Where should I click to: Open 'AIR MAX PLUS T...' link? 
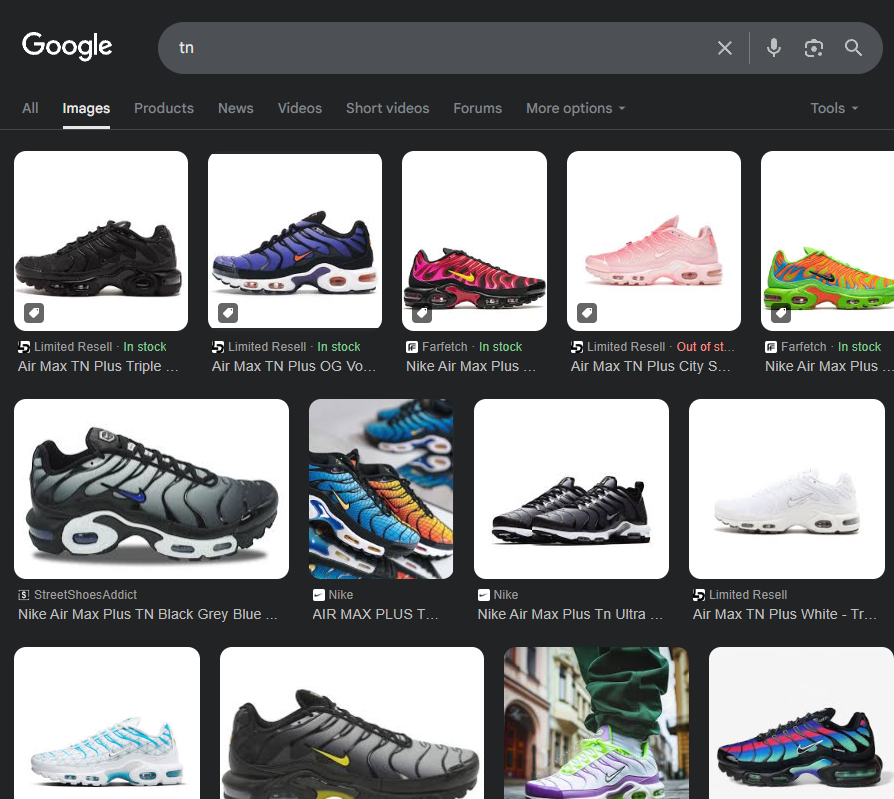375,614
